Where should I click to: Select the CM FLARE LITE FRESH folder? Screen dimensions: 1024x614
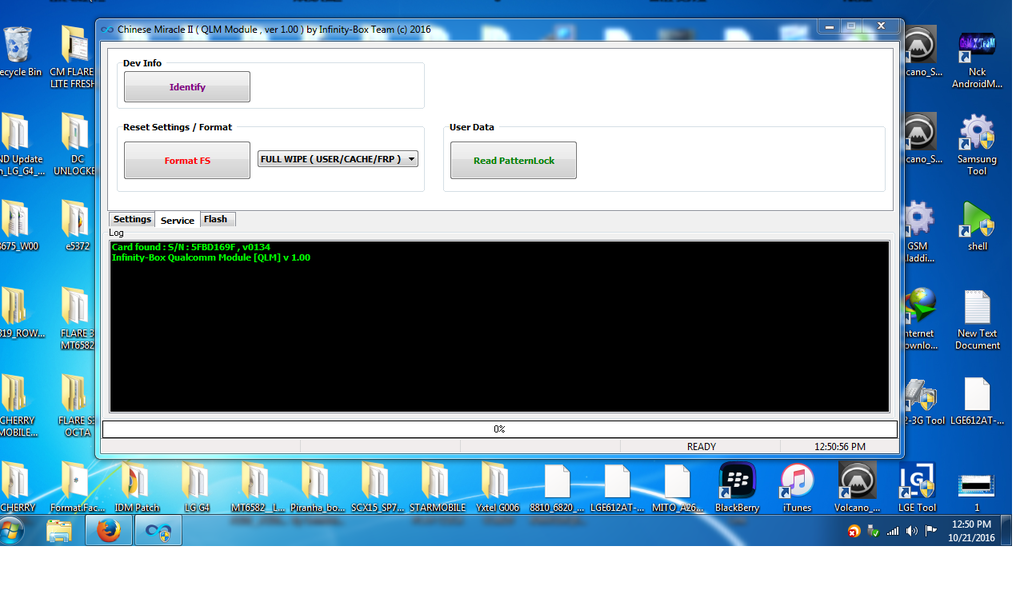coord(73,57)
